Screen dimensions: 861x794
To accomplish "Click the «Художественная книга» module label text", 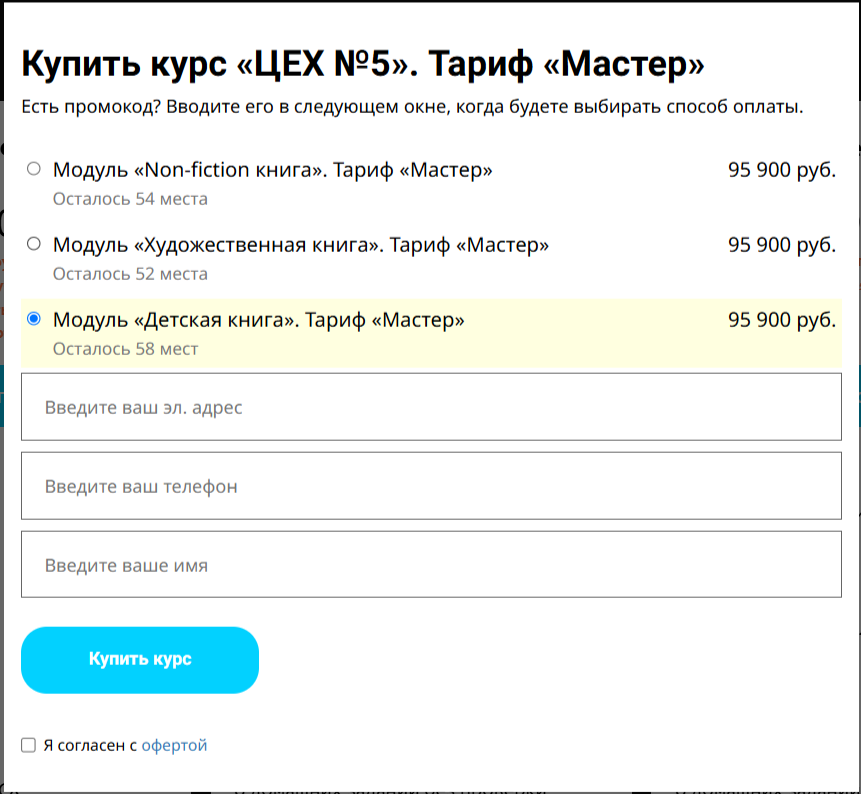I will (301, 245).
